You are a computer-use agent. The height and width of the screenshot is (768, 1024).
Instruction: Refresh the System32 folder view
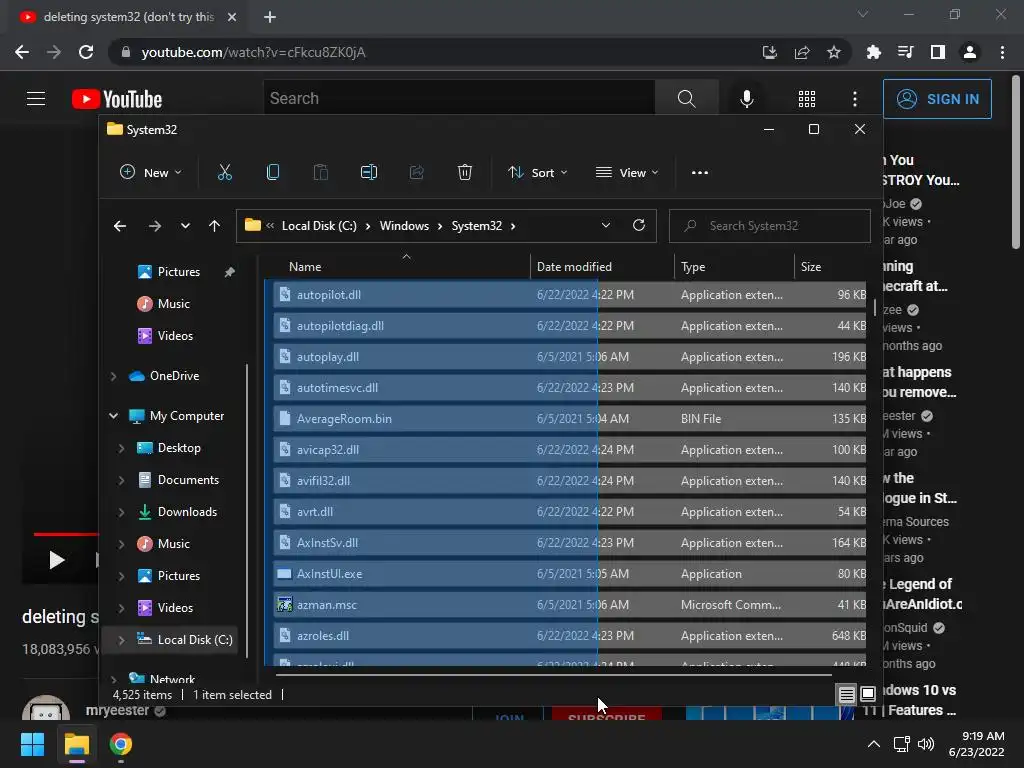[x=639, y=225]
